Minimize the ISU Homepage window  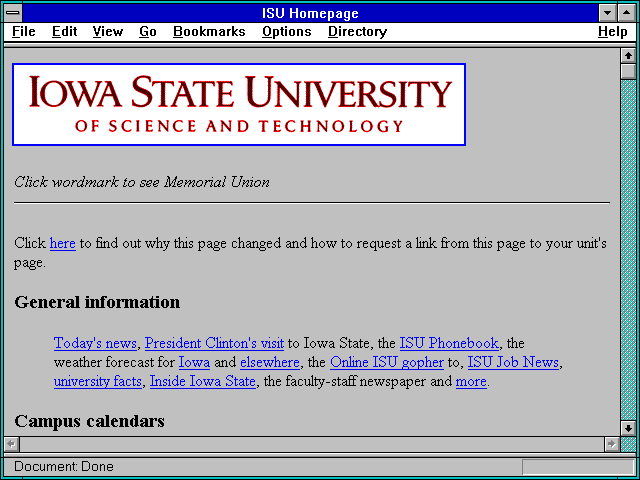click(607, 13)
